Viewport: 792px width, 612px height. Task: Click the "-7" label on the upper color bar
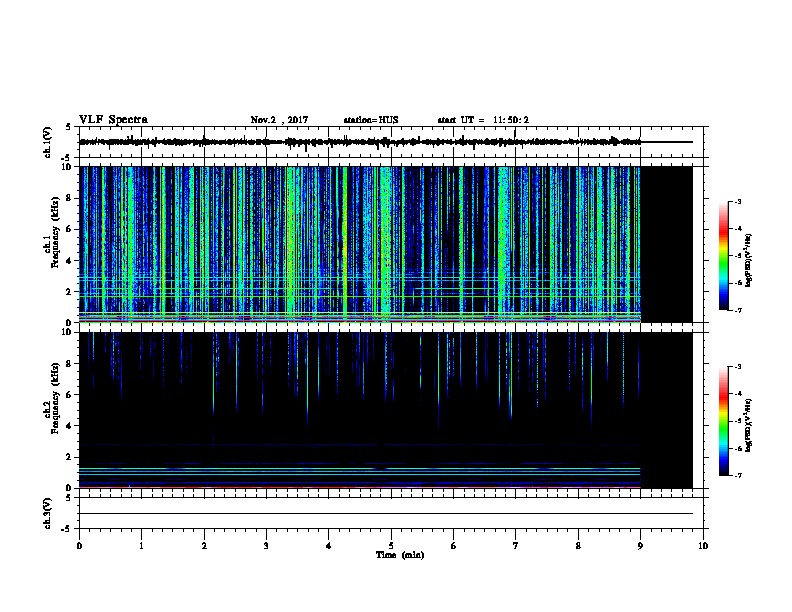[737, 310]
